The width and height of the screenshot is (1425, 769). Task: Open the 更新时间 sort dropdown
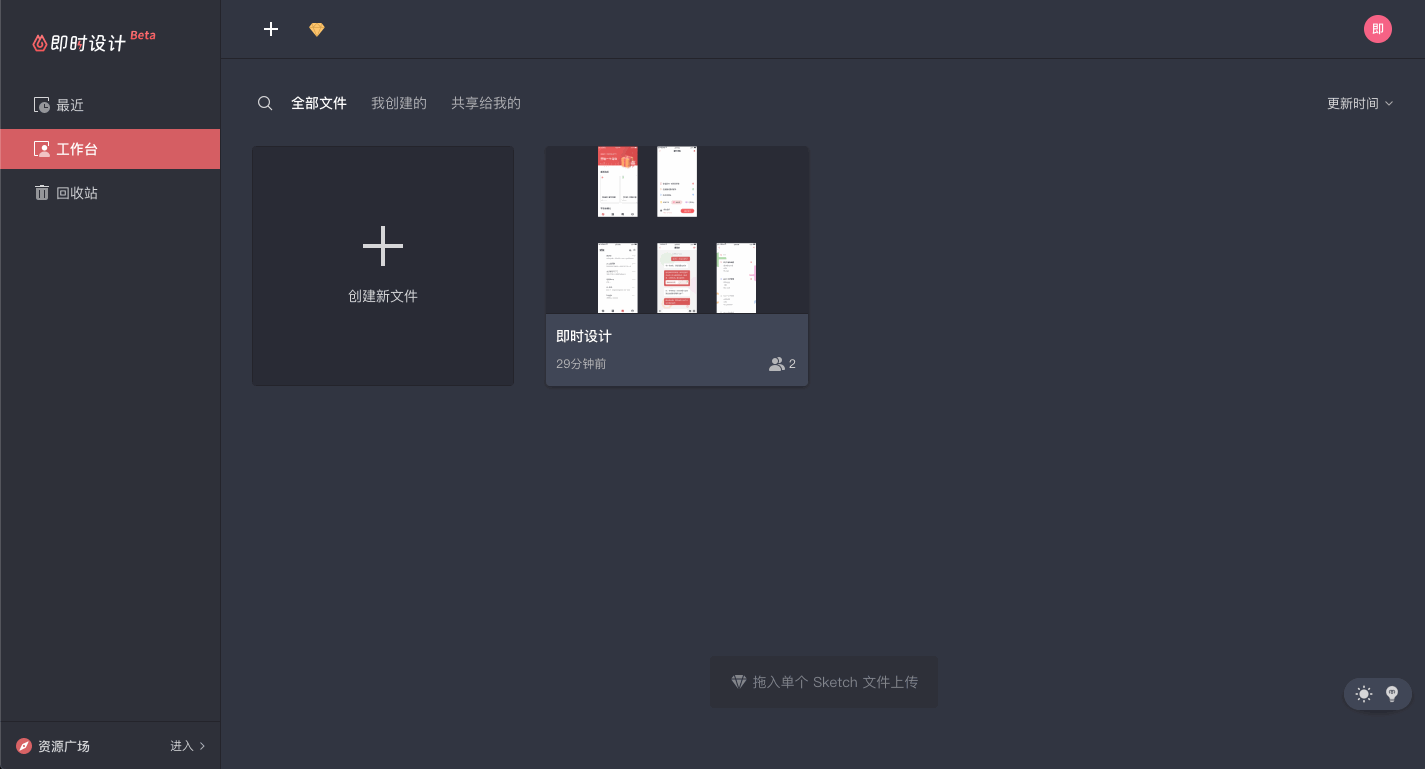[x=1360, y=104]
